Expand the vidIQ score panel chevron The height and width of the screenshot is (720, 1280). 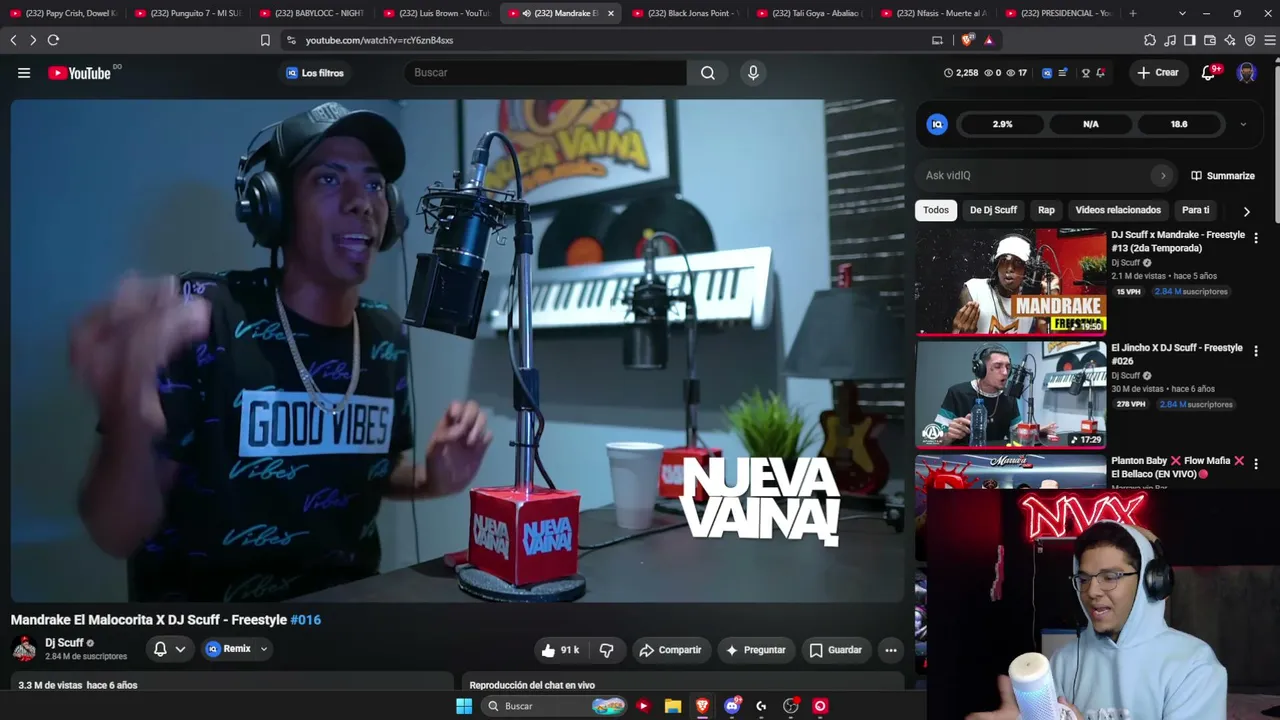(x=1243, y=124)
